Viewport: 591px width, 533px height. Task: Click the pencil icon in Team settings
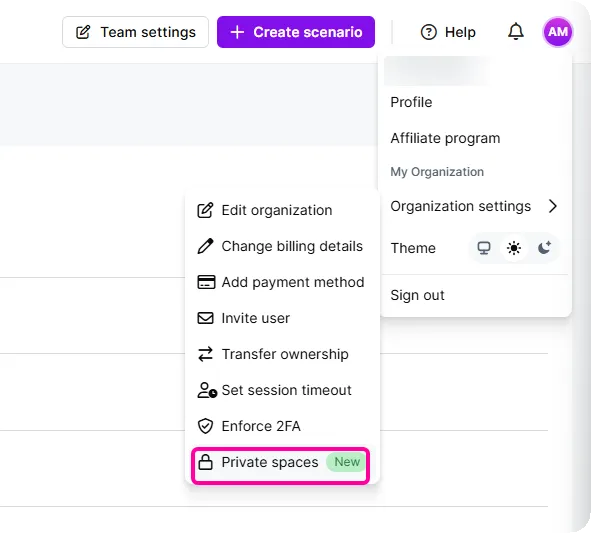[83, 32]
